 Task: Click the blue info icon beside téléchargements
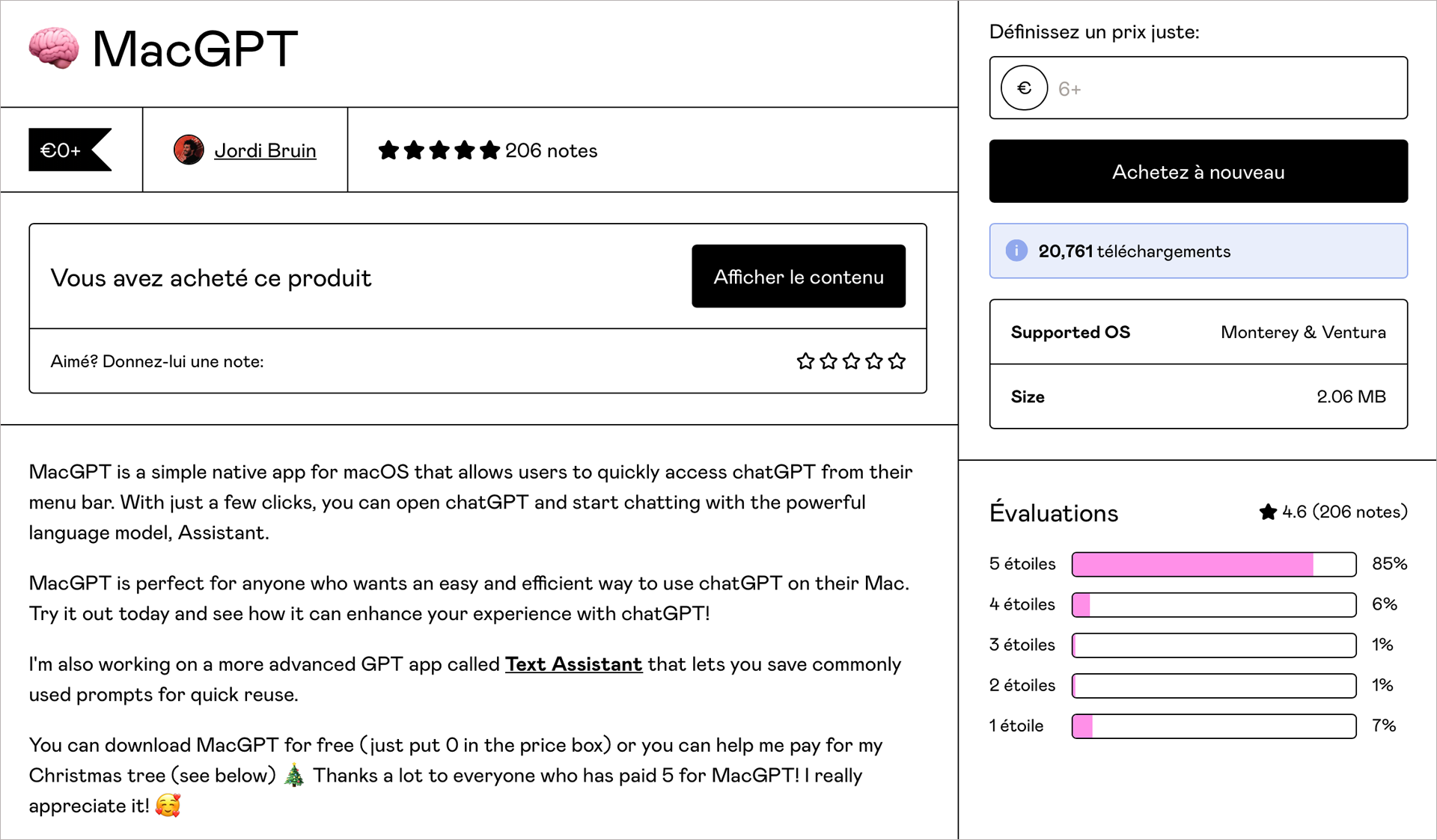pyautogui.click(x=1016, y=251)
